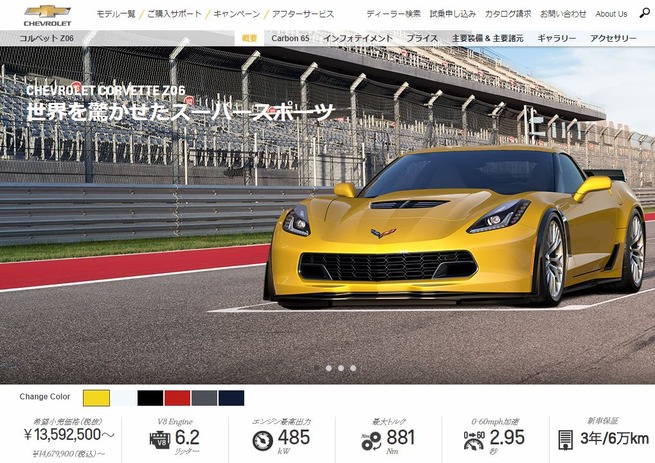This screenshot has height=463, width=655.
Task: Choose the gray color swatch
Action: (204, 398)
